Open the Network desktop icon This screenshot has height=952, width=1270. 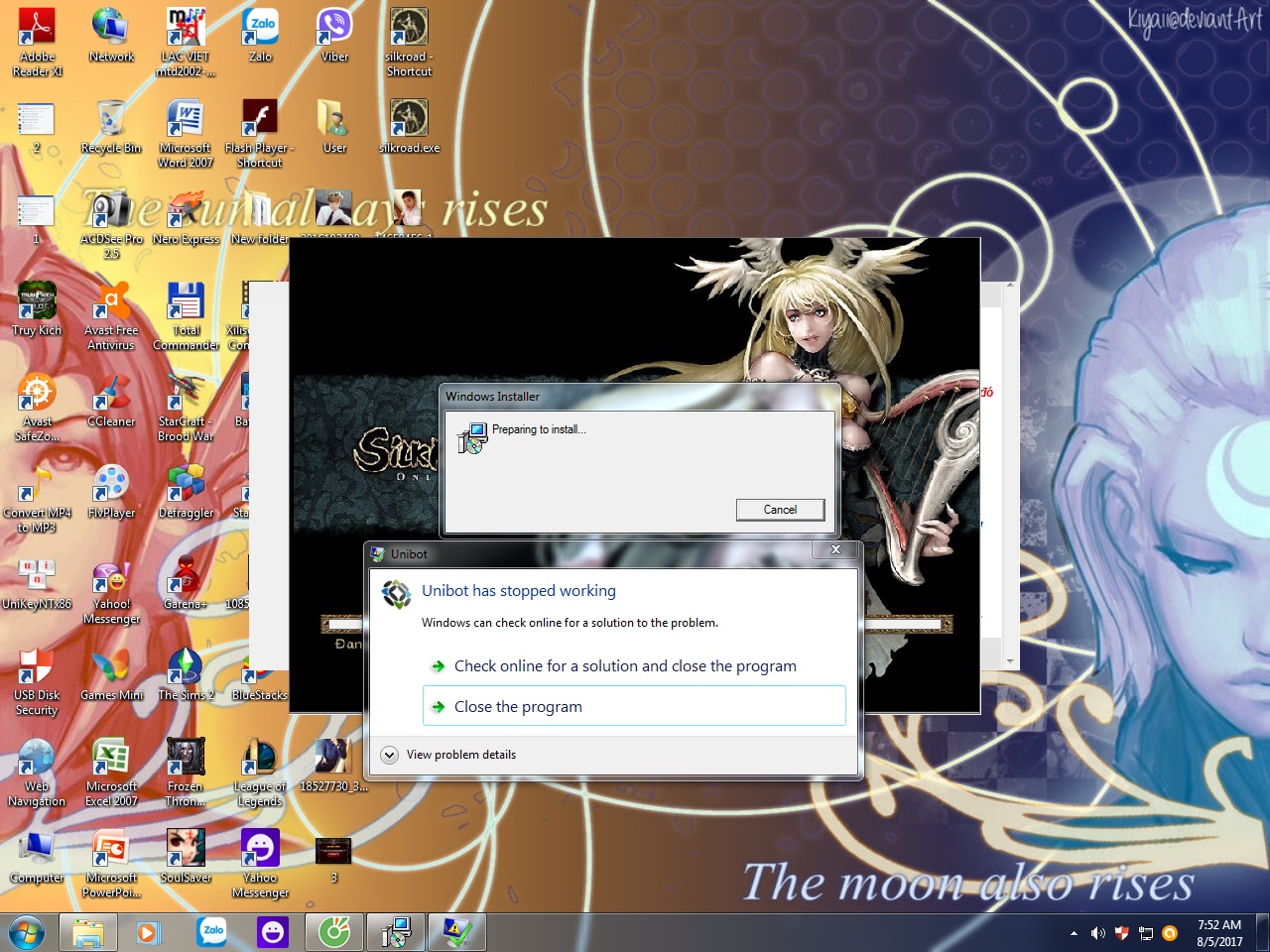111,36
